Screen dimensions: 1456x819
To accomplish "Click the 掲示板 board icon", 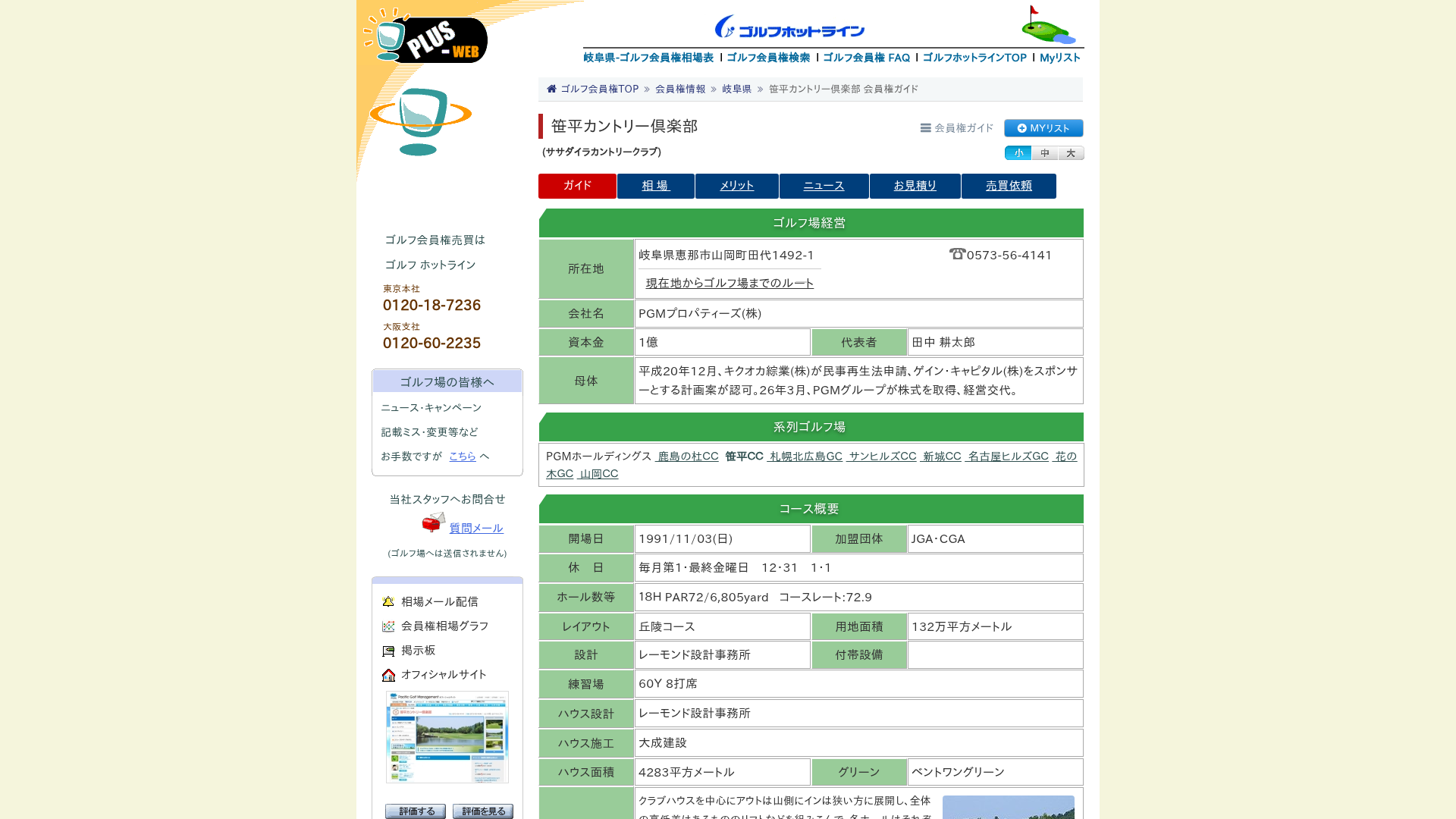I will tap(388, 651).
